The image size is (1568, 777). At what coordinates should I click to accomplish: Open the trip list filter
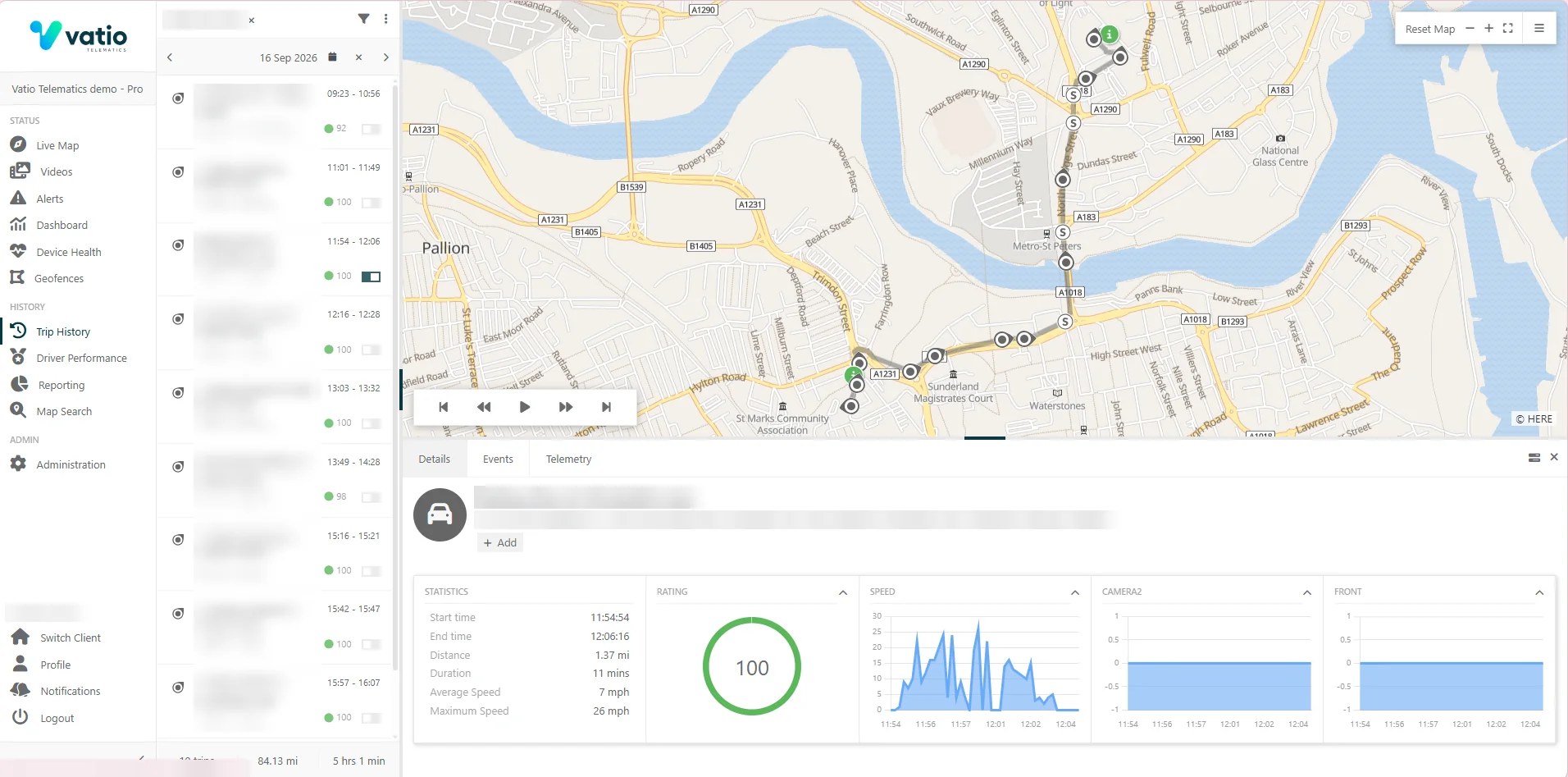pos(363,19)
